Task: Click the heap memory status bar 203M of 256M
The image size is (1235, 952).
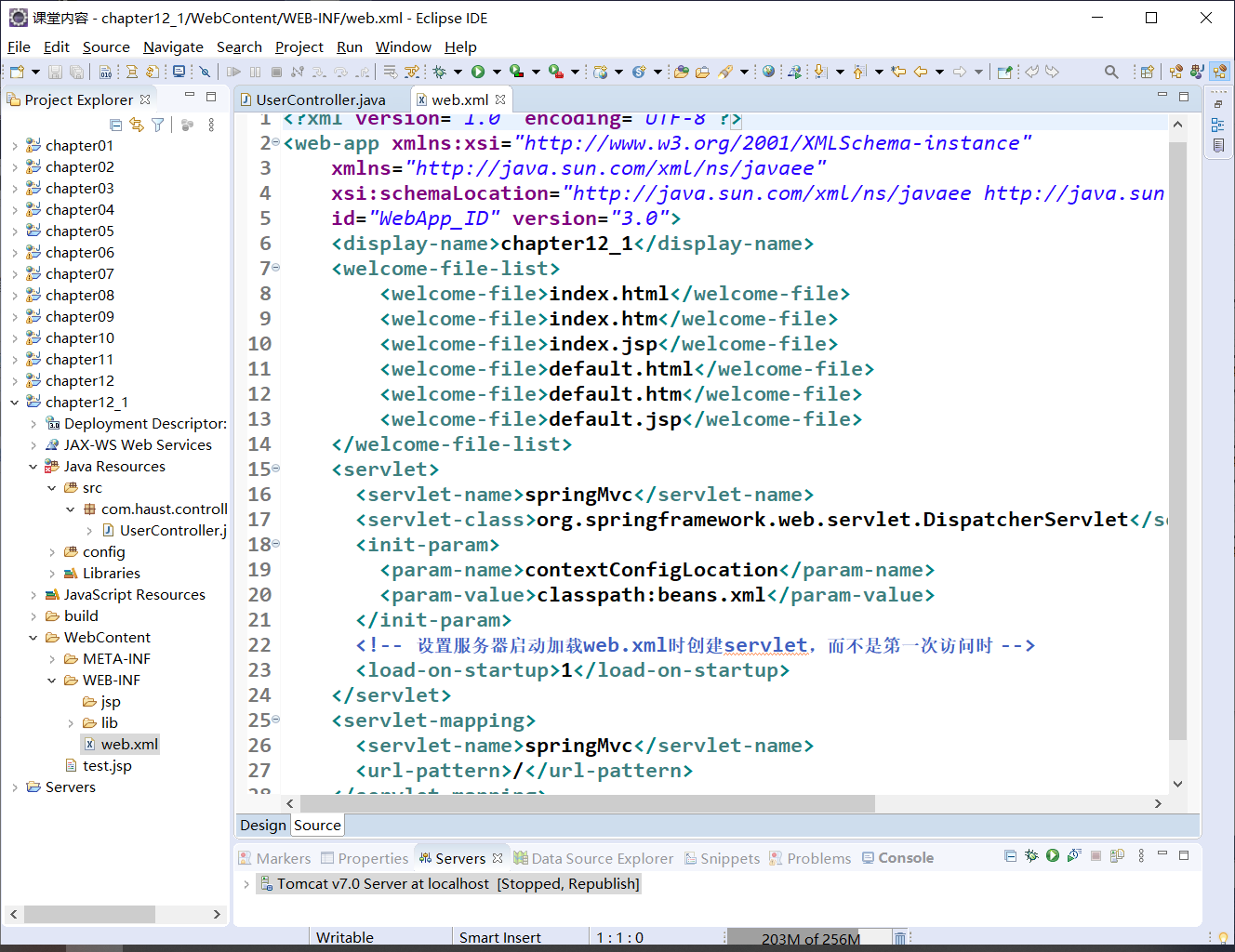Action: pyautogui.click(x=810, y=939)
